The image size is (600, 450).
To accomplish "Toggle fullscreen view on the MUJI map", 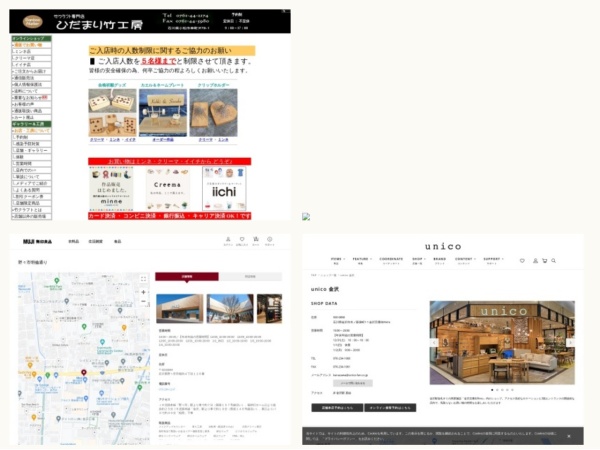I will click(143, 279).
